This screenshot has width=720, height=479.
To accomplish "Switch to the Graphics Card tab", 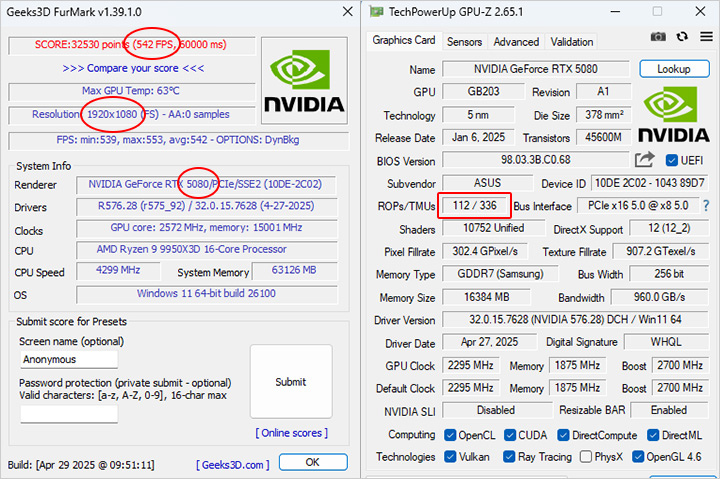I will click(404, 40).
